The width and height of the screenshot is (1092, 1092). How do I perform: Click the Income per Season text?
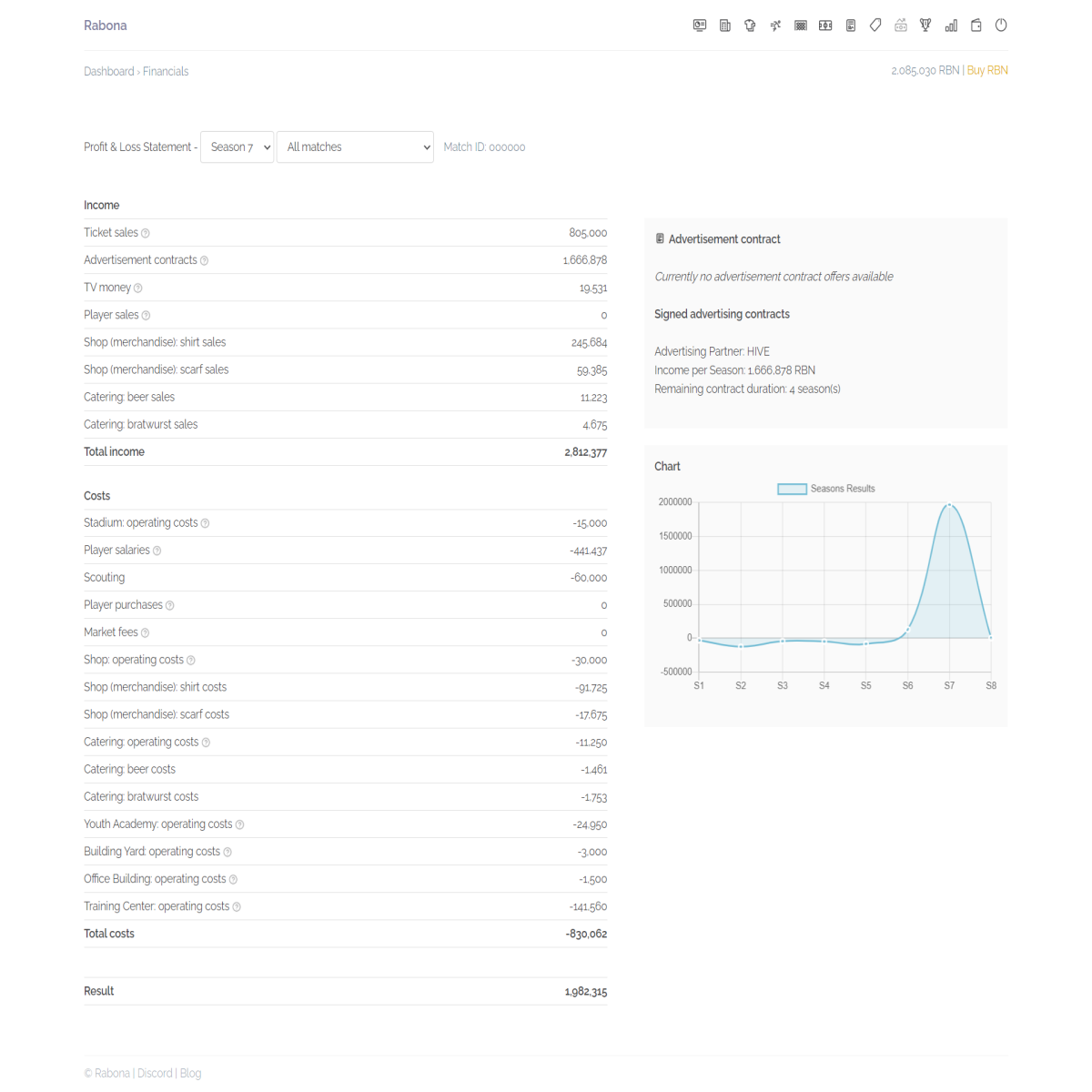click(734, 370)
